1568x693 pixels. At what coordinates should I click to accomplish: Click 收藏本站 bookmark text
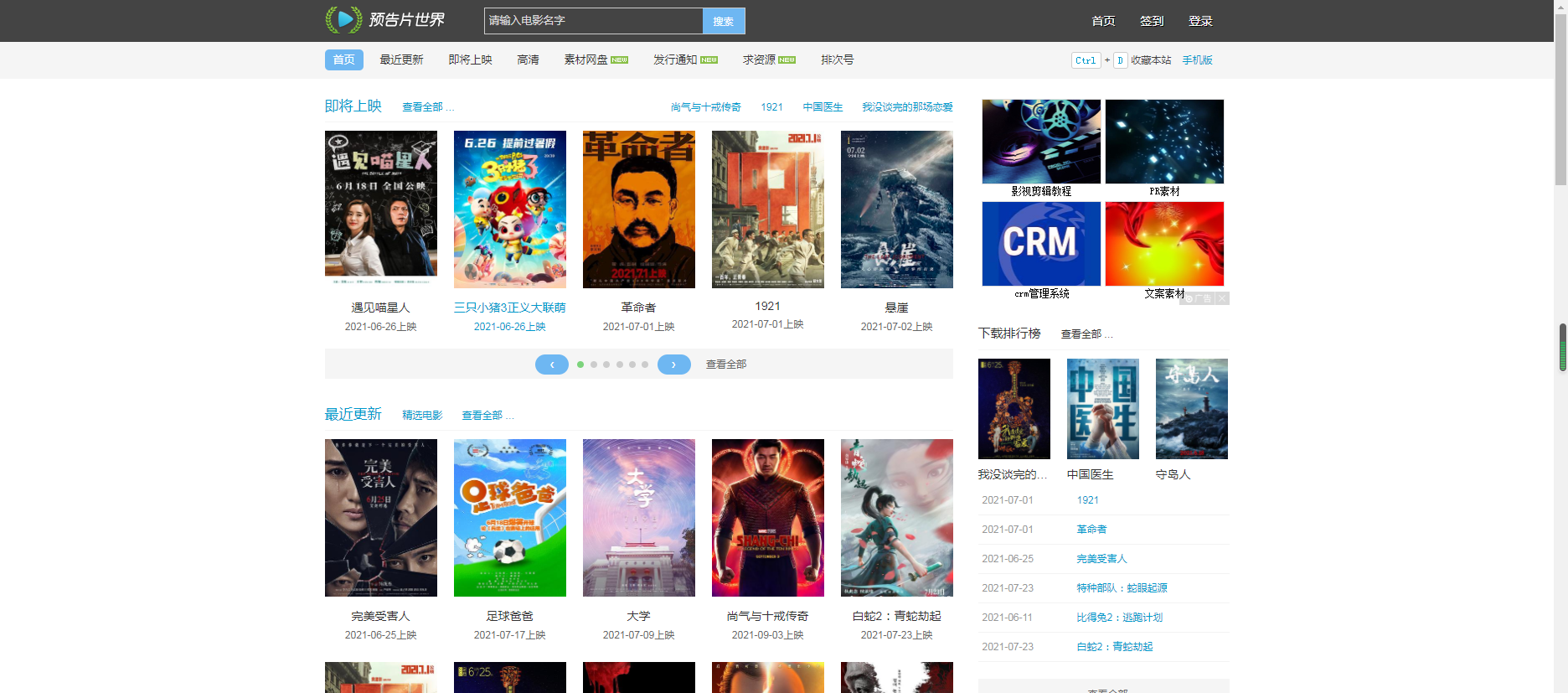click(x=1151, y=60)
